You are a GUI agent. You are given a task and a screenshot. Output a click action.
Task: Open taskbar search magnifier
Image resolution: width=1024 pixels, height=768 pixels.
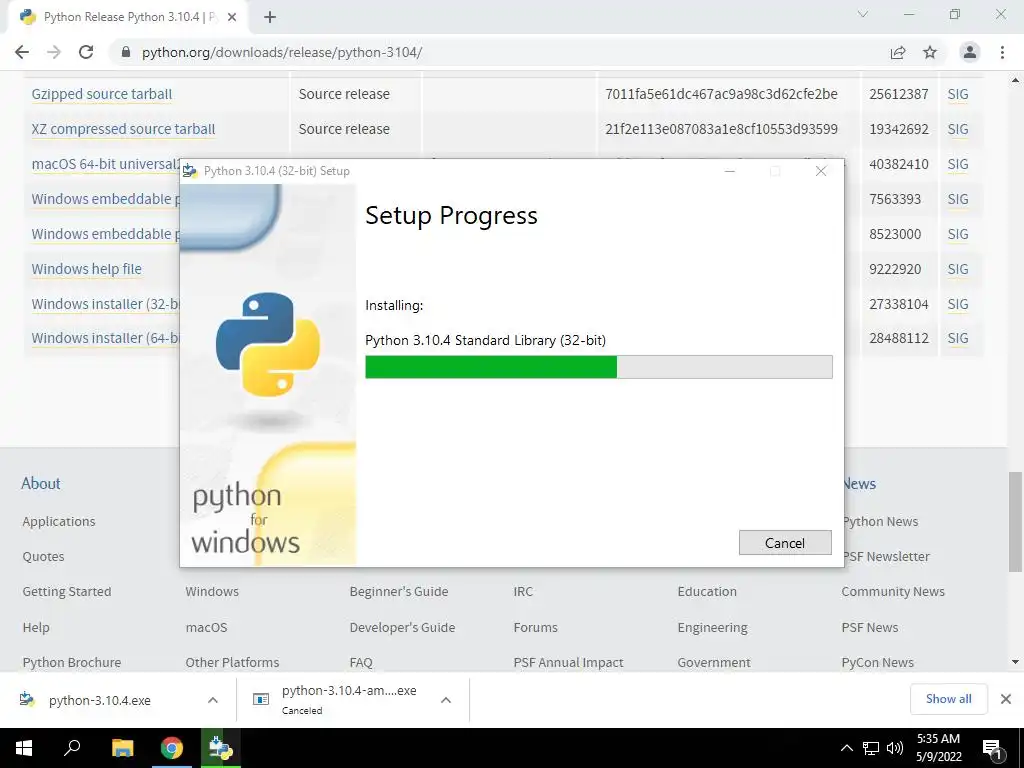(x=72, y=747)
